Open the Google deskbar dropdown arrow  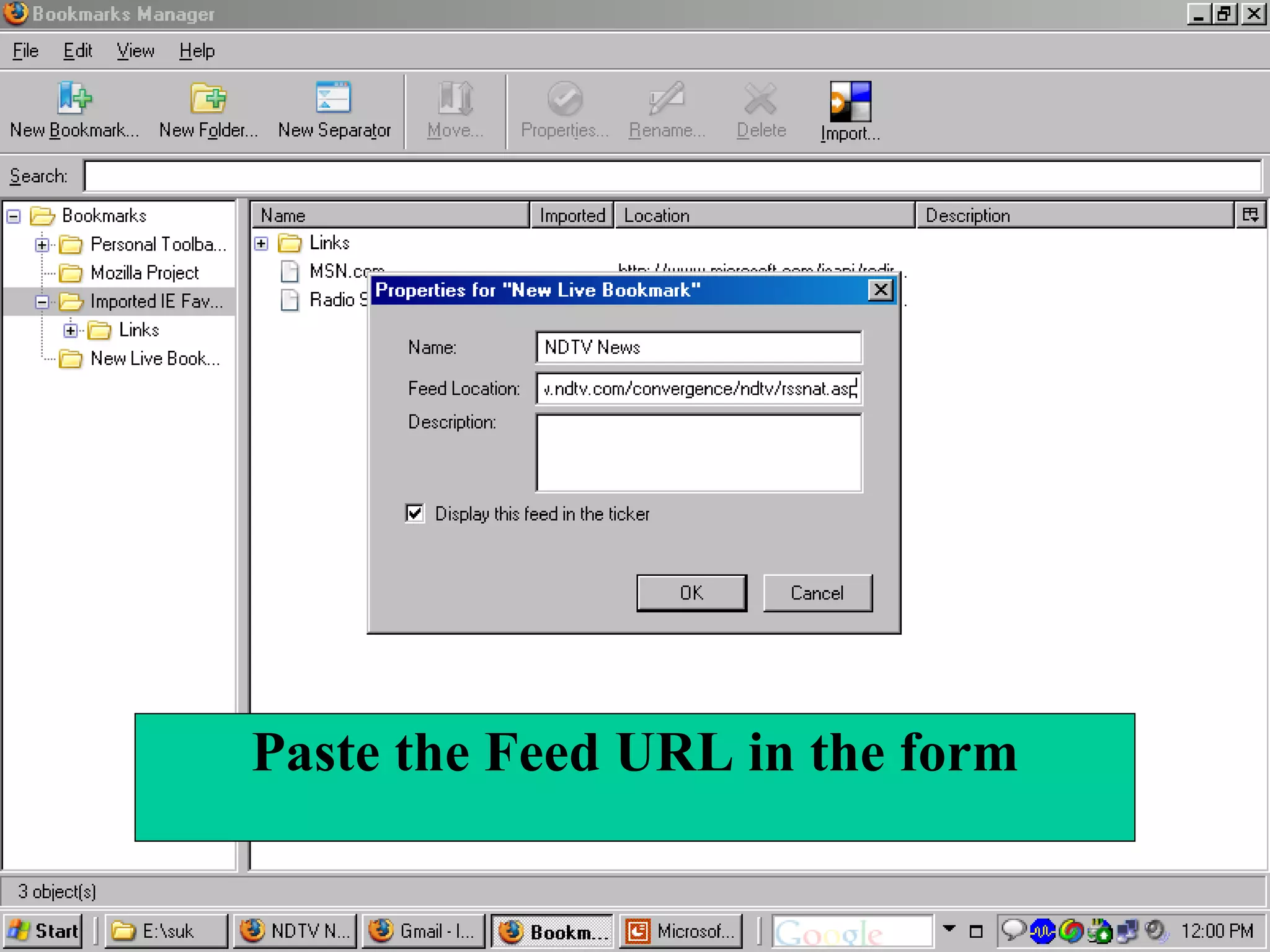tap(949, 928)
